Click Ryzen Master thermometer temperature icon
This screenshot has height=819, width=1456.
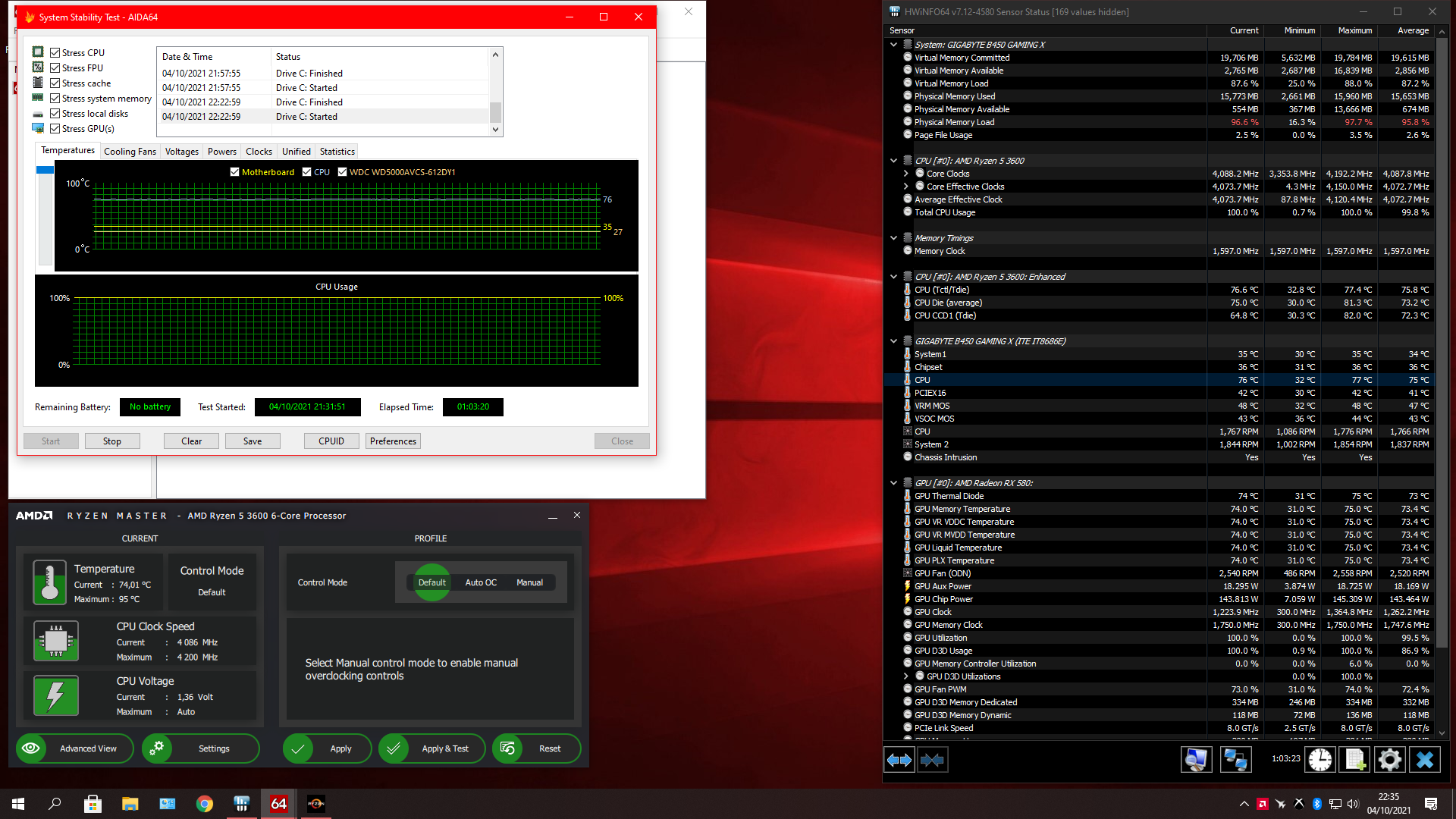(50, 582)
